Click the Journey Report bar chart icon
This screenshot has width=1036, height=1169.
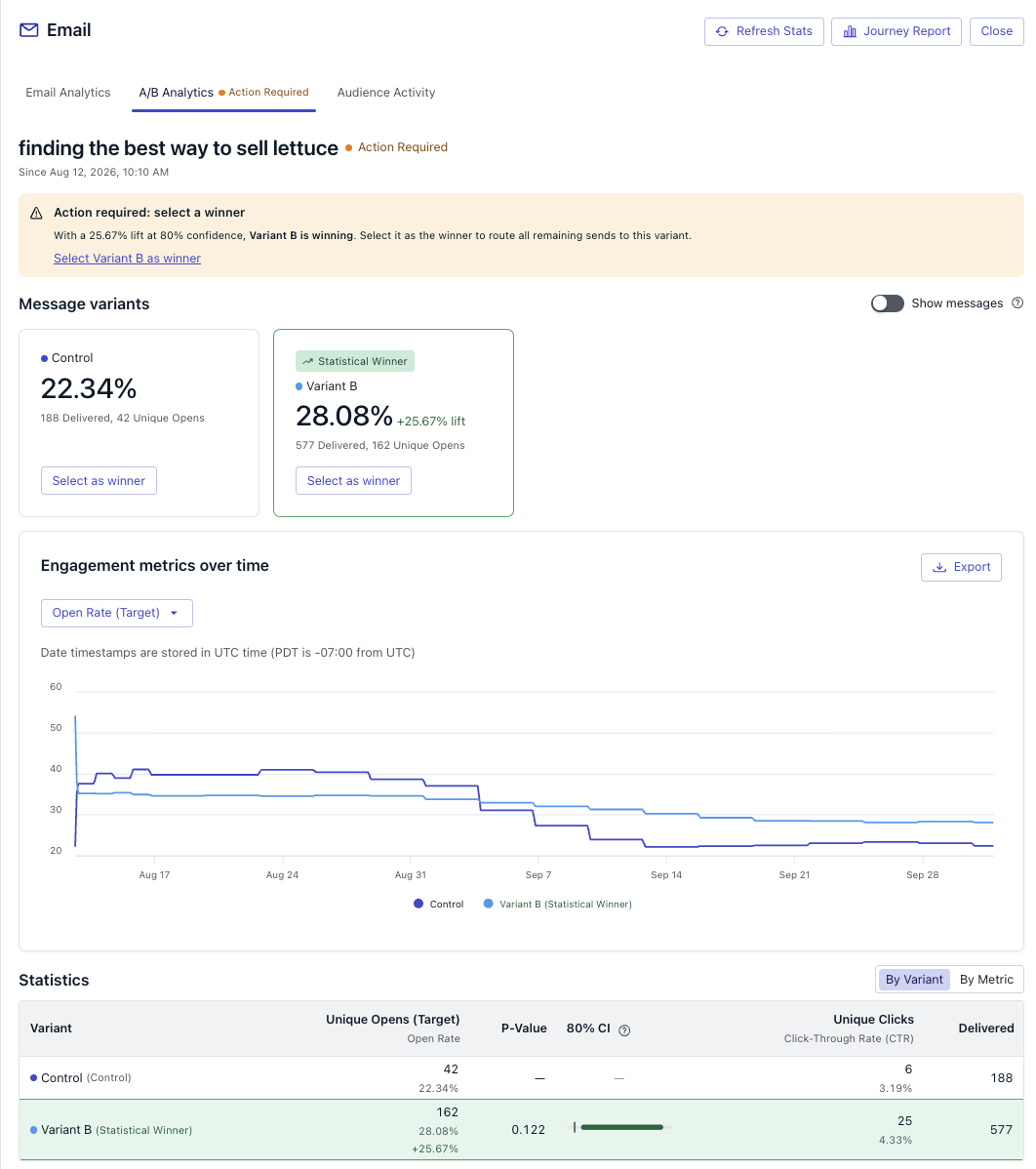[x=850, y=31]
